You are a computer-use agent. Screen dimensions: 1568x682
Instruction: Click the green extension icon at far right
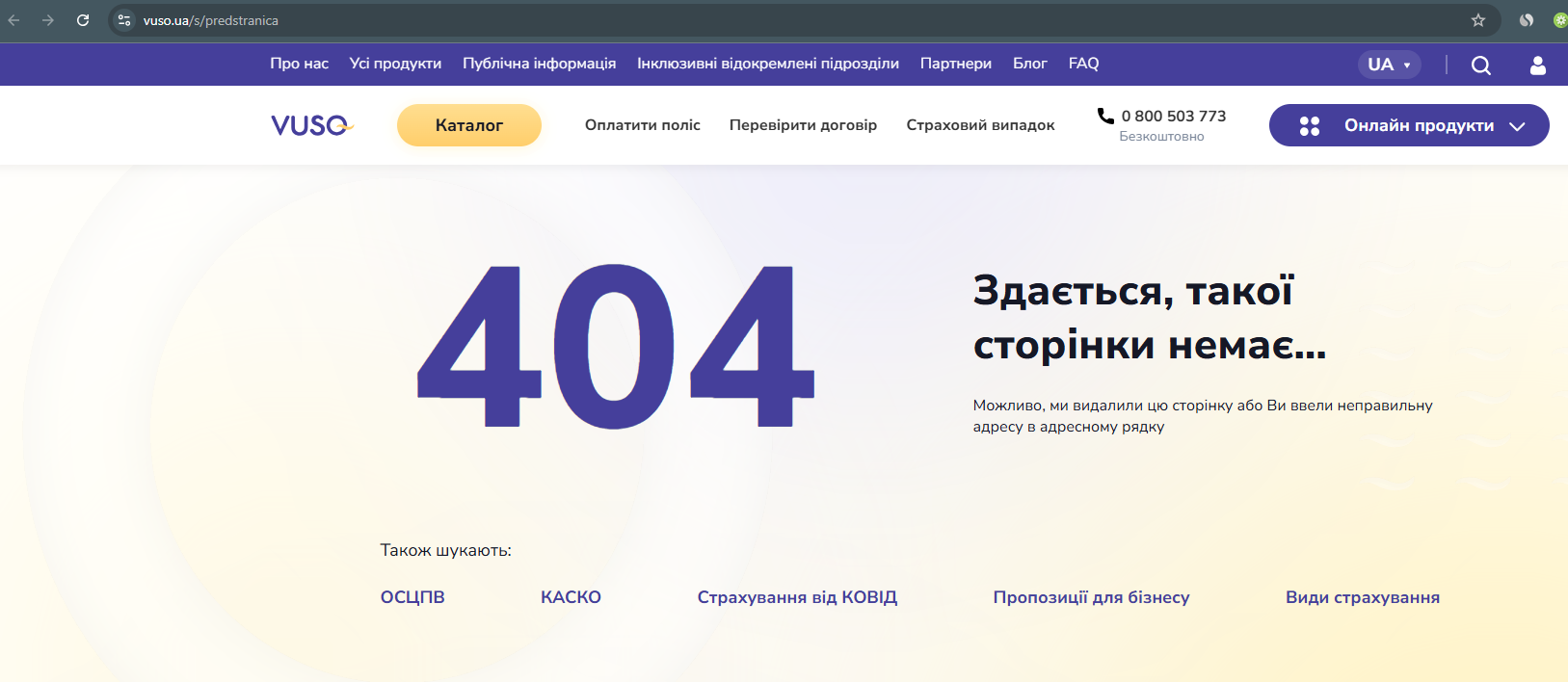1559,20
